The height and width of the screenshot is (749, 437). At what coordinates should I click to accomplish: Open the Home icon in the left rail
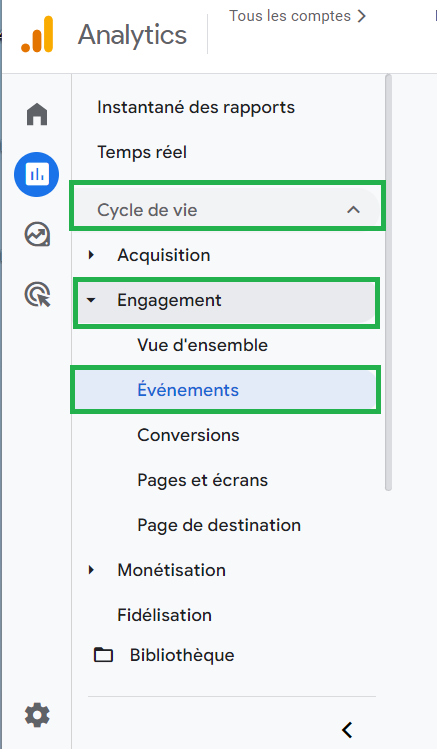point(37,114)
